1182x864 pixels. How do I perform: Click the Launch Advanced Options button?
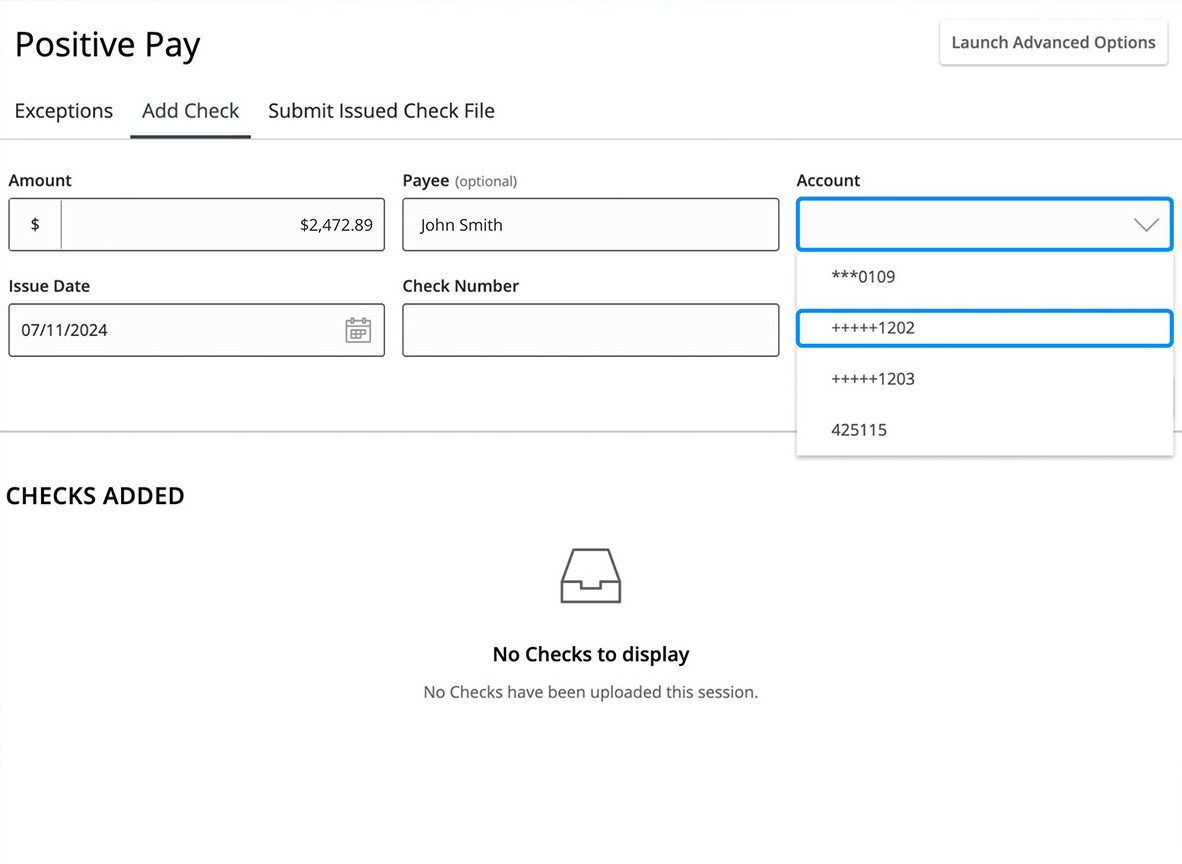pyautogui.click(x=1053, y=43)
